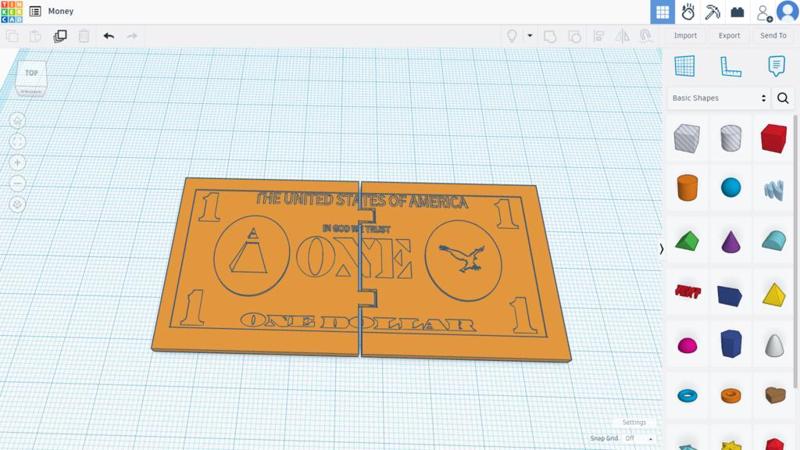800x450 pixels.
Task: Invite a collaborator with add-person icon
Action: tap(763, 13)
